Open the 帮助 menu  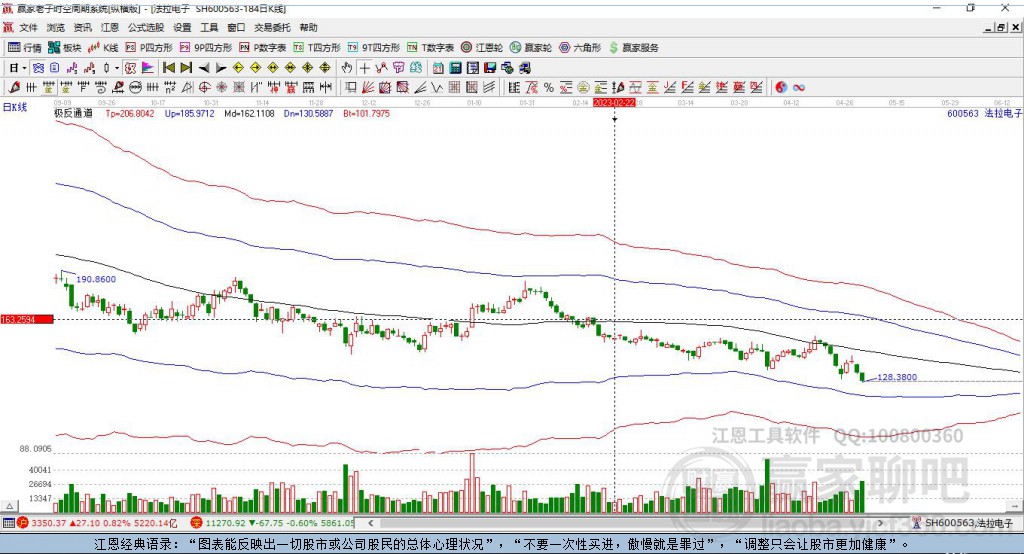coord(308,27)
